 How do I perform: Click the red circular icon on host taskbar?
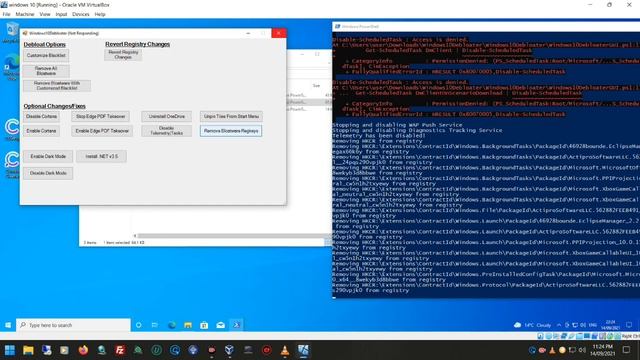click(x=267, y=350)
